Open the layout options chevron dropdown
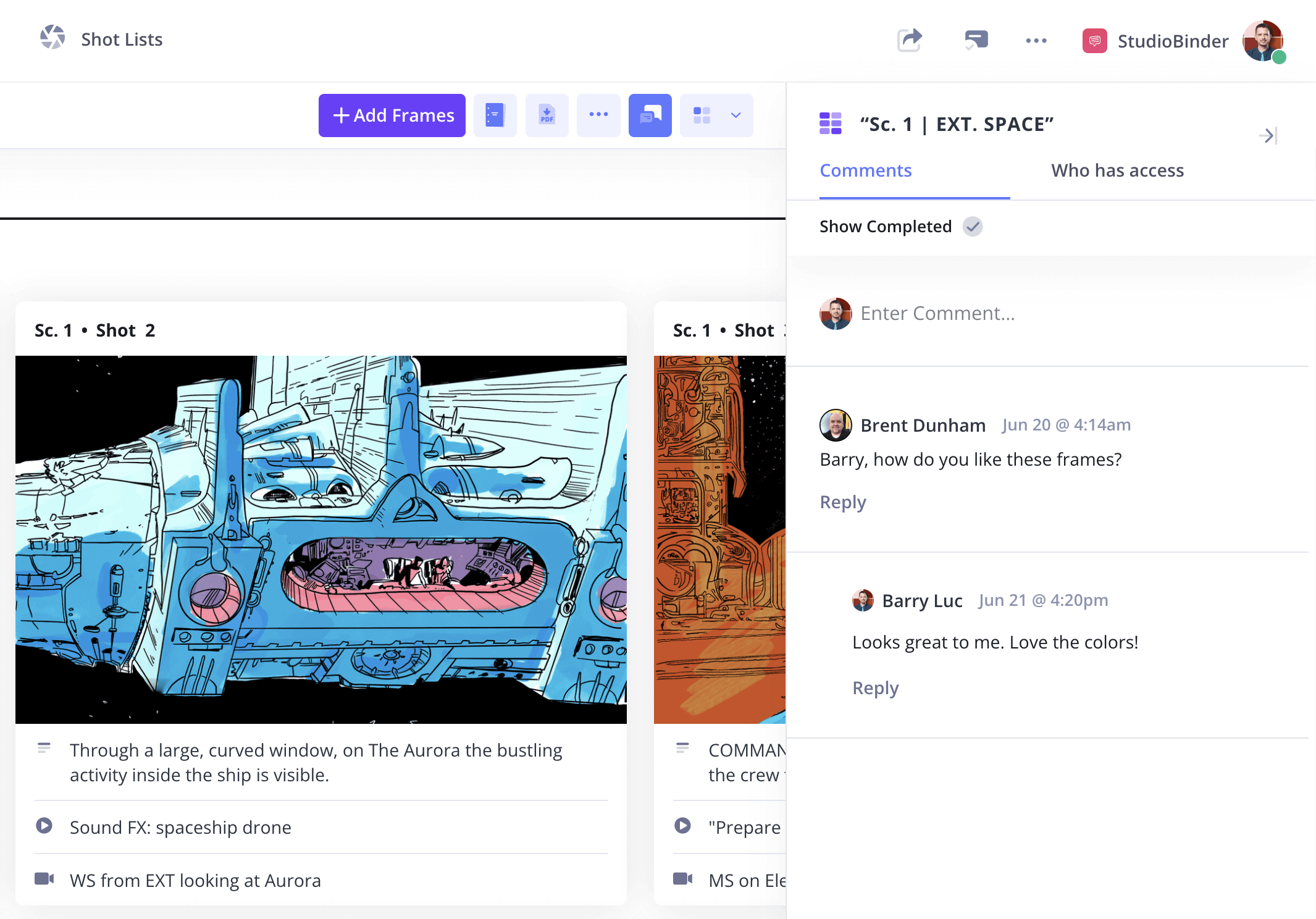Viewport: 1316px width, 919px height. pyautogui.click(x=734, y=115)
